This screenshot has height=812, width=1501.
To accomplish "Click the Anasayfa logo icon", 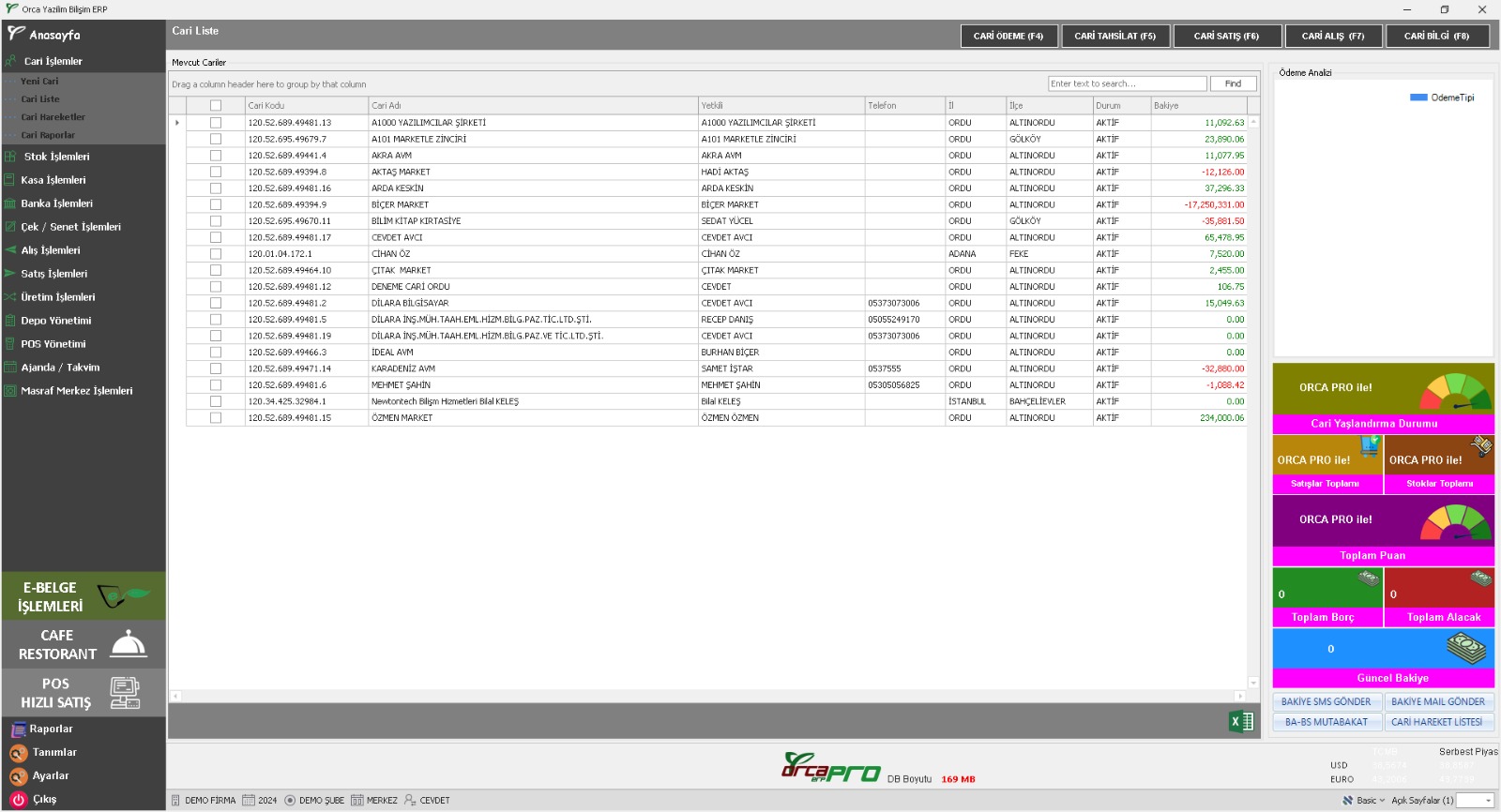I will [x=16, y=34].
